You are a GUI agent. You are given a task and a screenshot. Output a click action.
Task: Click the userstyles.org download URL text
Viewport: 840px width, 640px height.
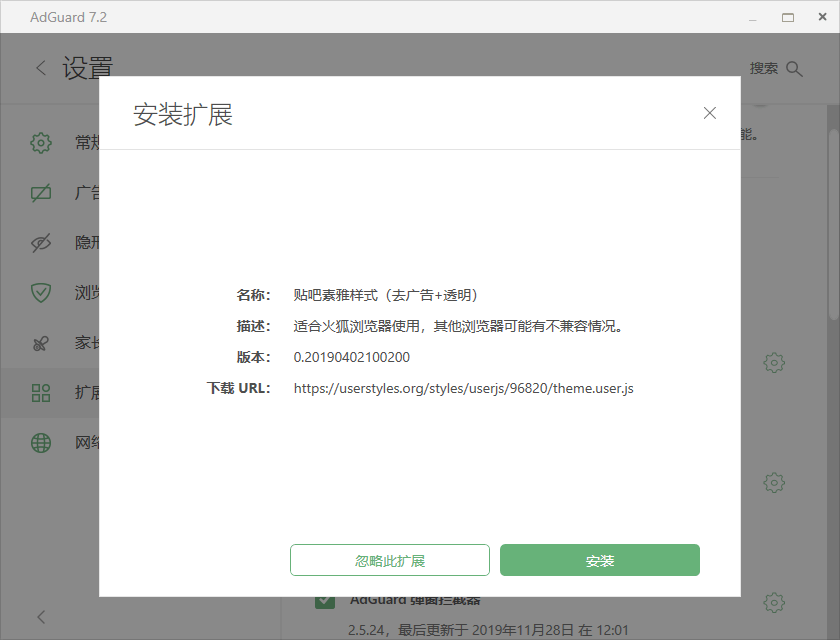pos(463,388)
